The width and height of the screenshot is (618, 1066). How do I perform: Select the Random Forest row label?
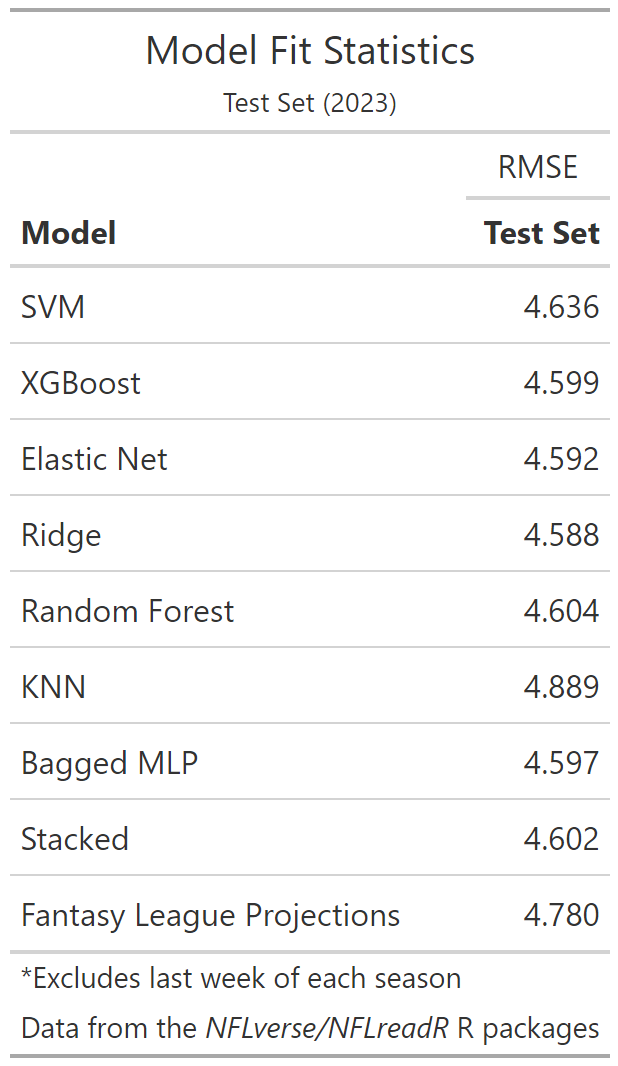coord(127,610)
